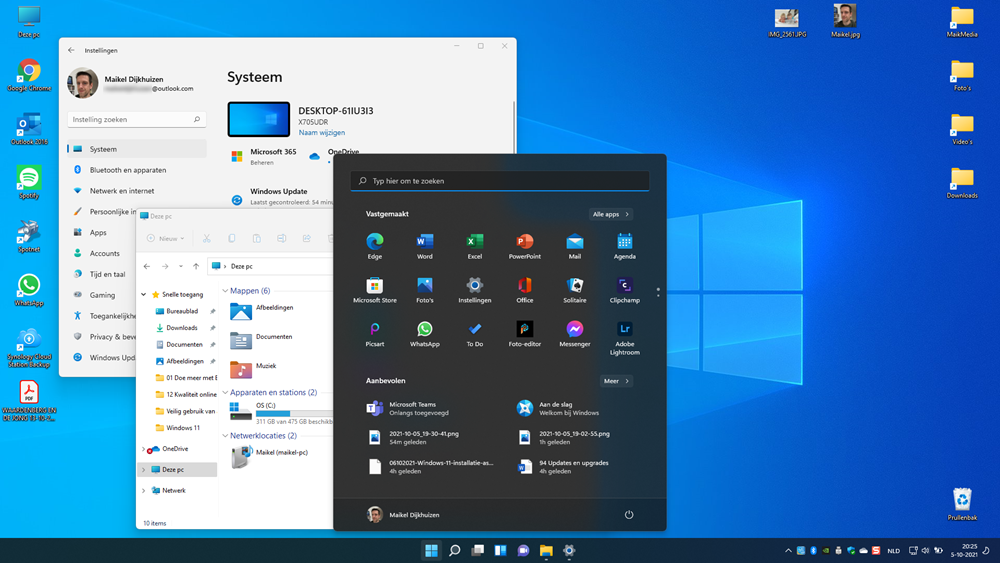Click Naam wijzigen link in Settings
Screen dimensions: 1000x563
click(321, 133)
